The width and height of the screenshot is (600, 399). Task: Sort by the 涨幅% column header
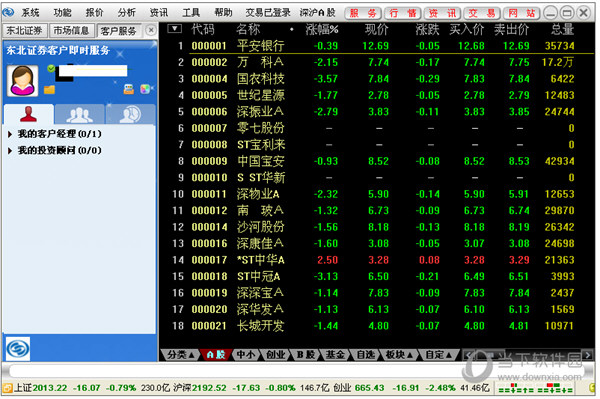(322, 29)
